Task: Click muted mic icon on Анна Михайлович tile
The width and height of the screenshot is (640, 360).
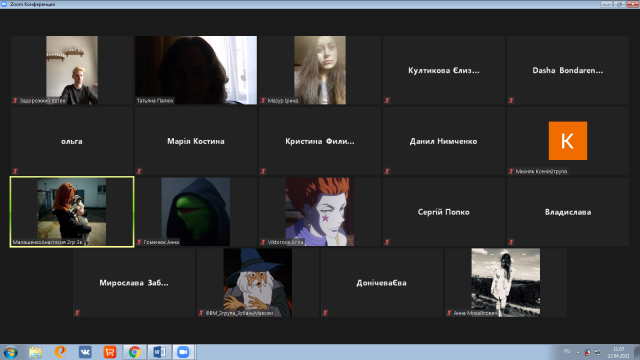Action: coord(449,313)
